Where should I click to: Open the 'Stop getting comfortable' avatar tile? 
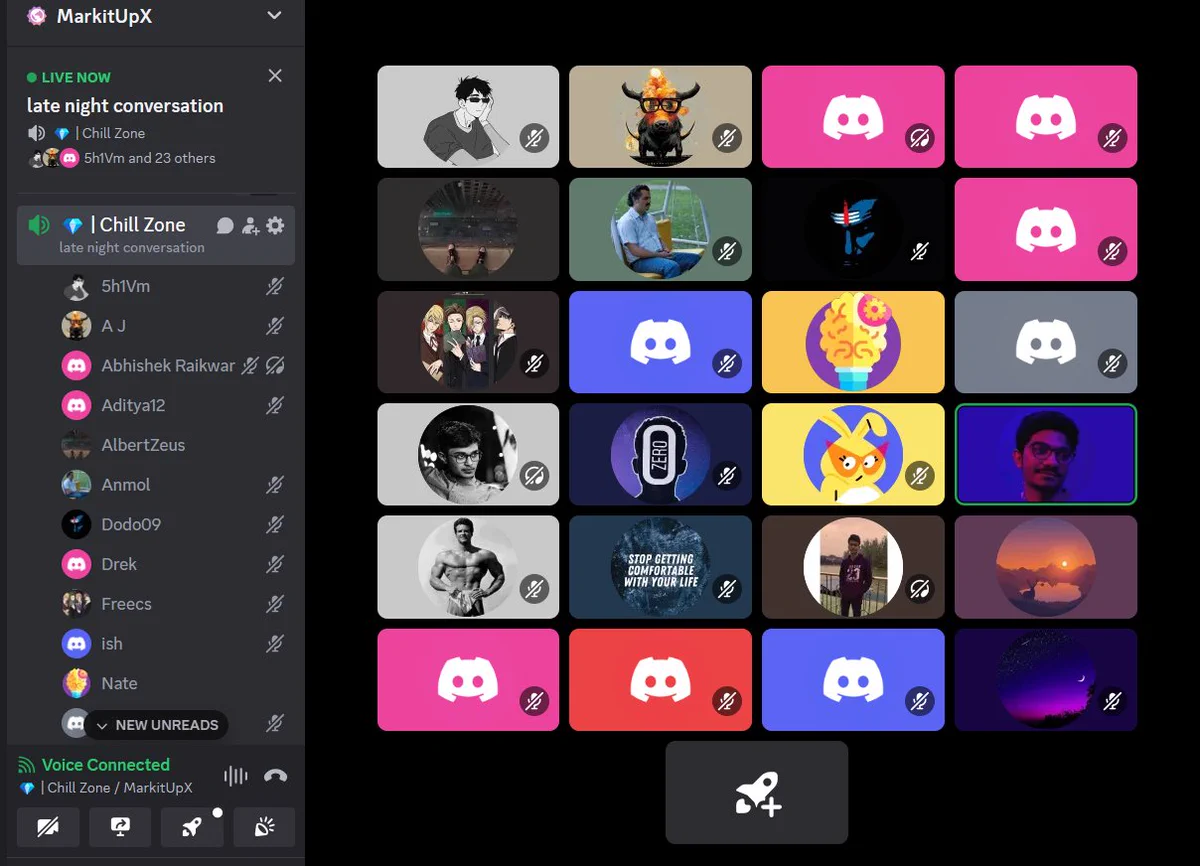coord(660,567)
